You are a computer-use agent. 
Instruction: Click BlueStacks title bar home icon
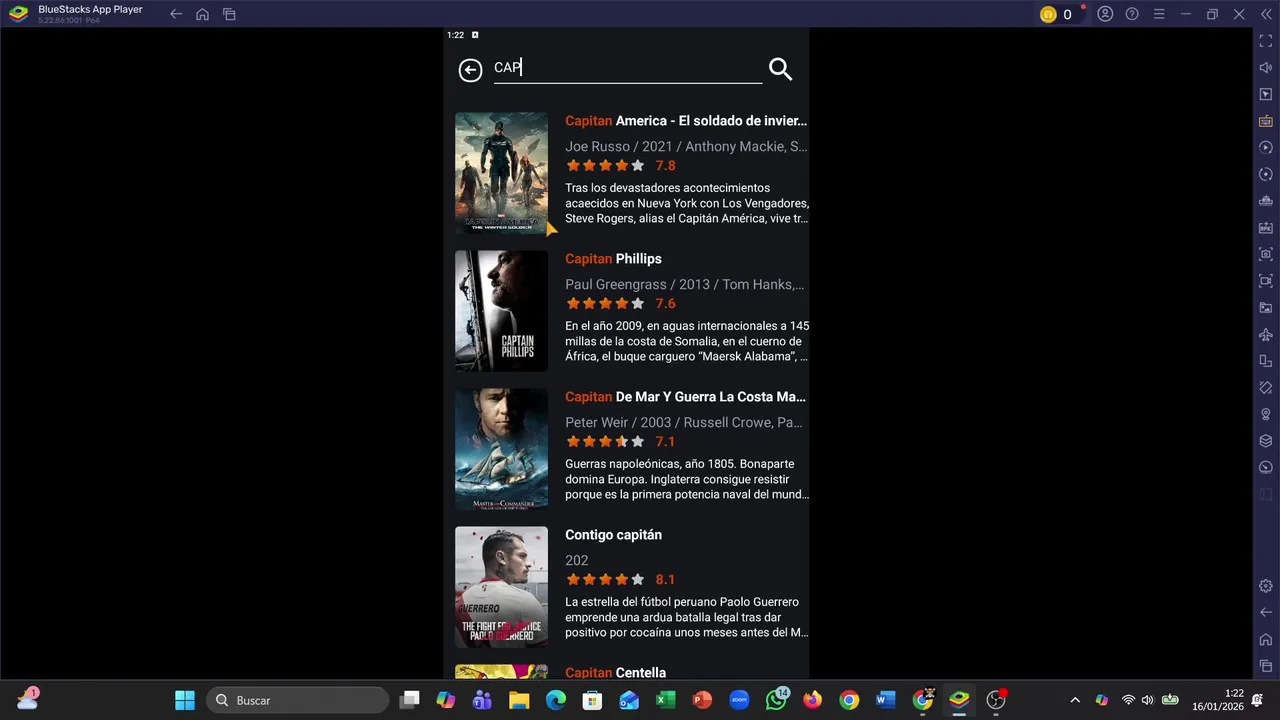click(202, 14)
